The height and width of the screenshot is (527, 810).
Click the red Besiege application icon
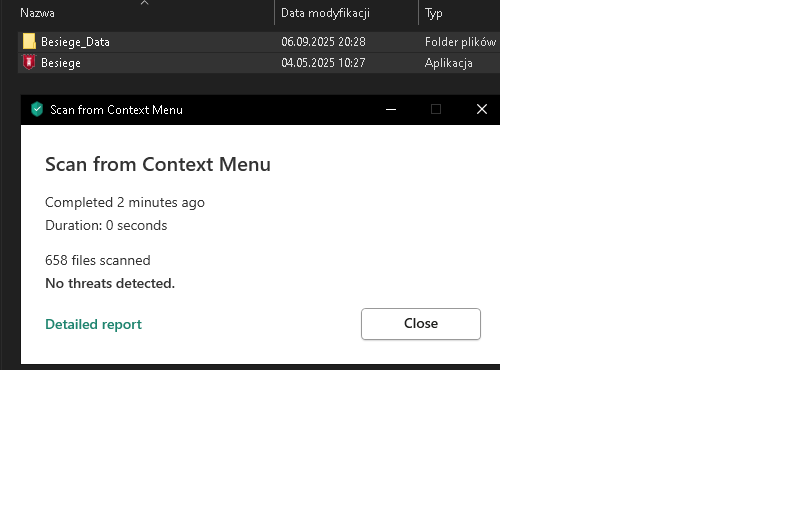(29, 62)
